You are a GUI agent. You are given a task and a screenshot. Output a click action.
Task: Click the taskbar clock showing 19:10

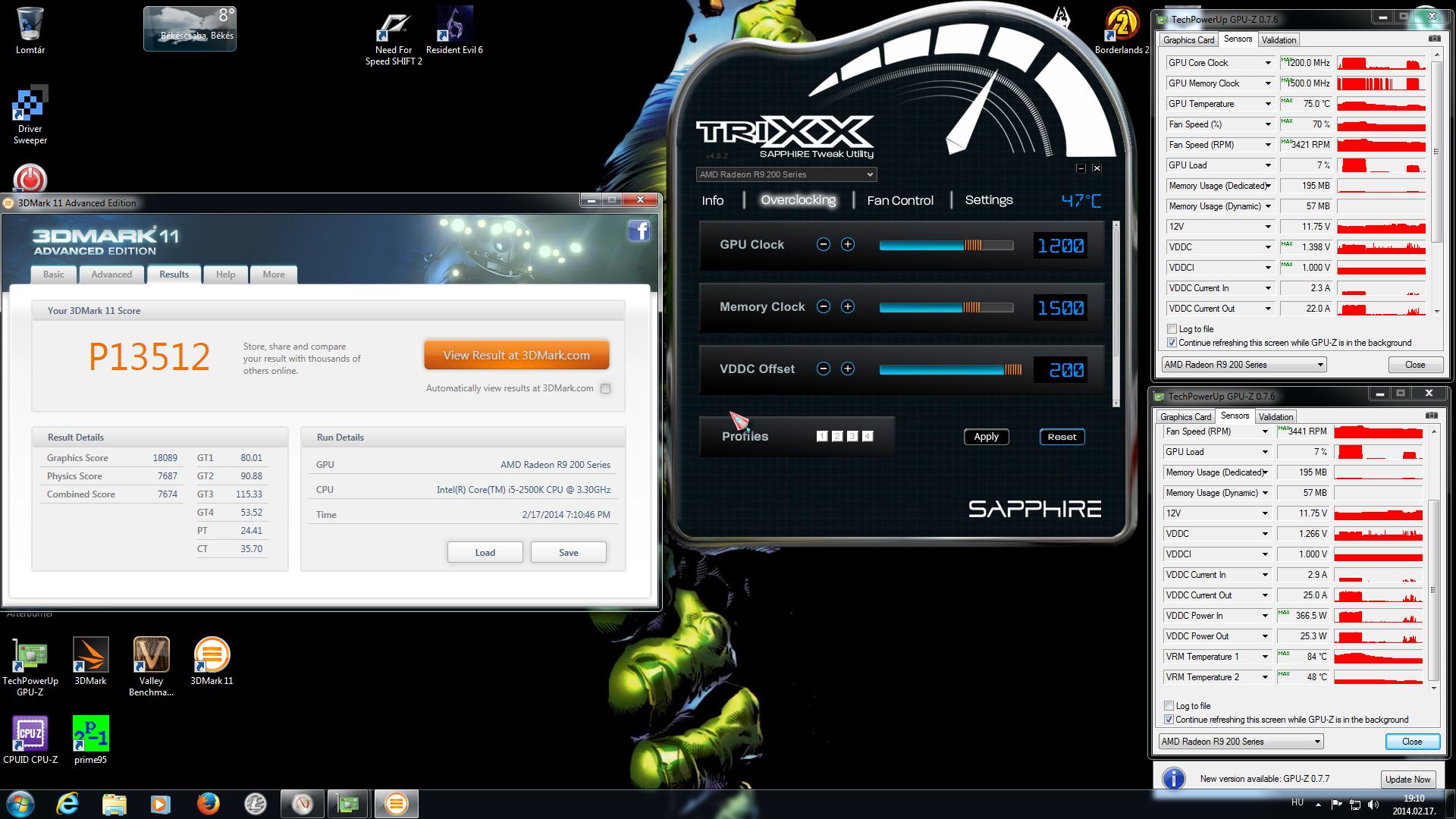click(x=1414, y=804)
